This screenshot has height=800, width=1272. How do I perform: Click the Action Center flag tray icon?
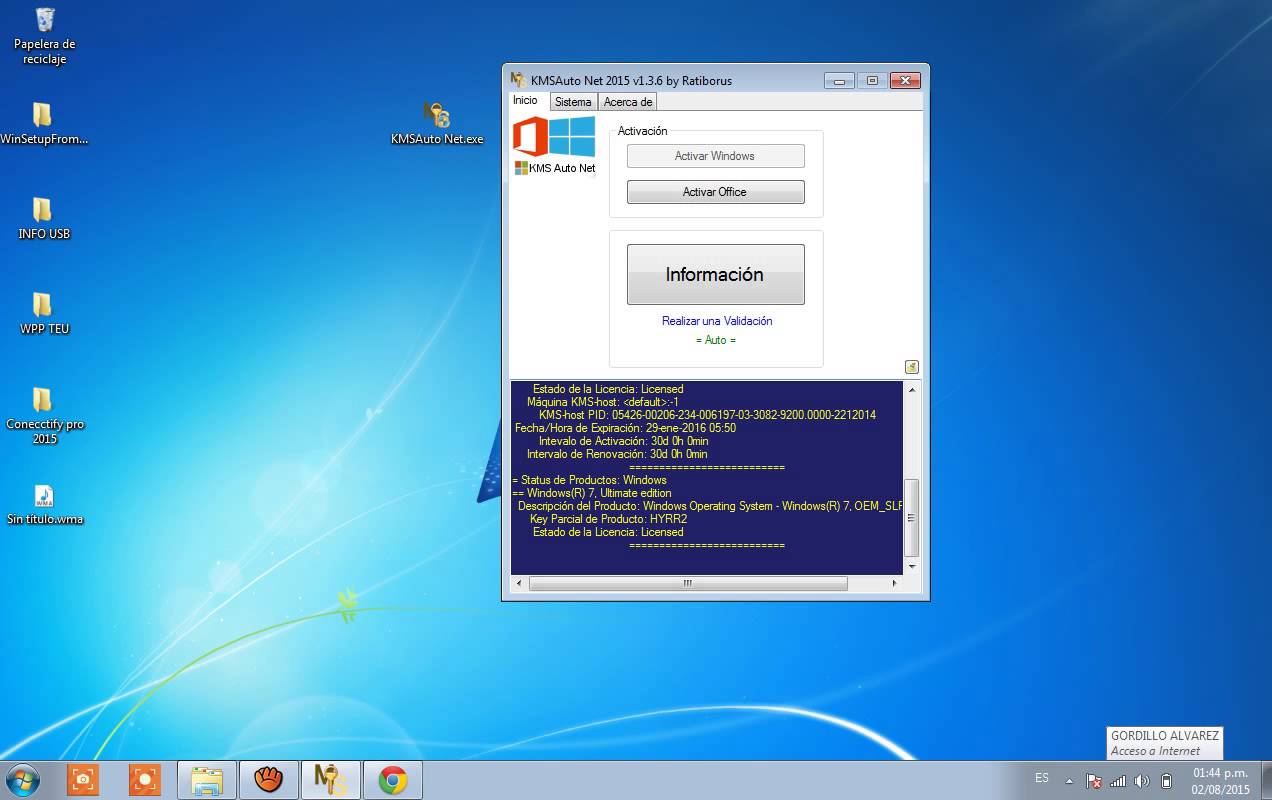pos(1094,781)
